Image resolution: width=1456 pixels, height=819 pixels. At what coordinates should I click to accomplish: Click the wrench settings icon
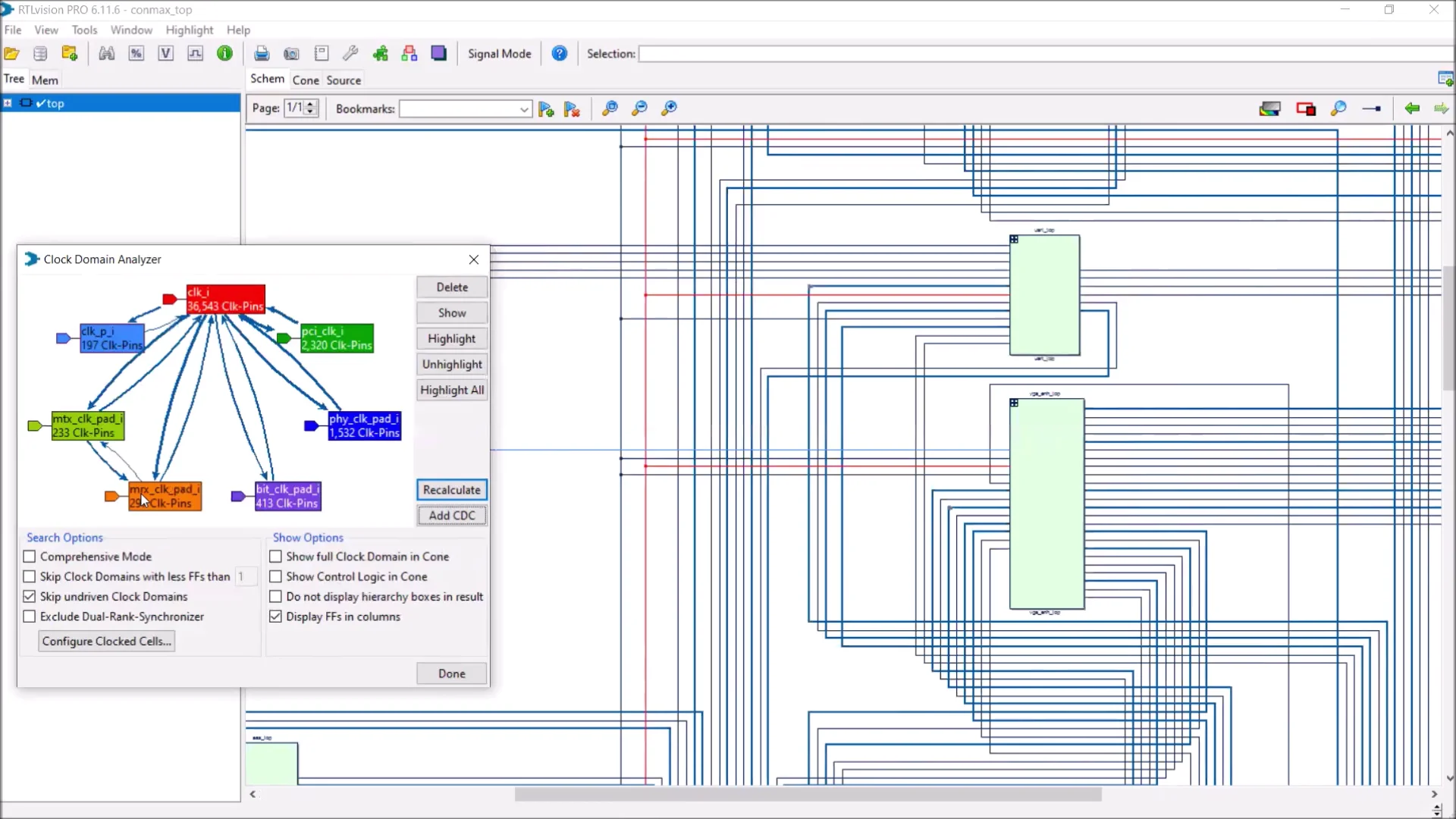(x=350, y=54)
